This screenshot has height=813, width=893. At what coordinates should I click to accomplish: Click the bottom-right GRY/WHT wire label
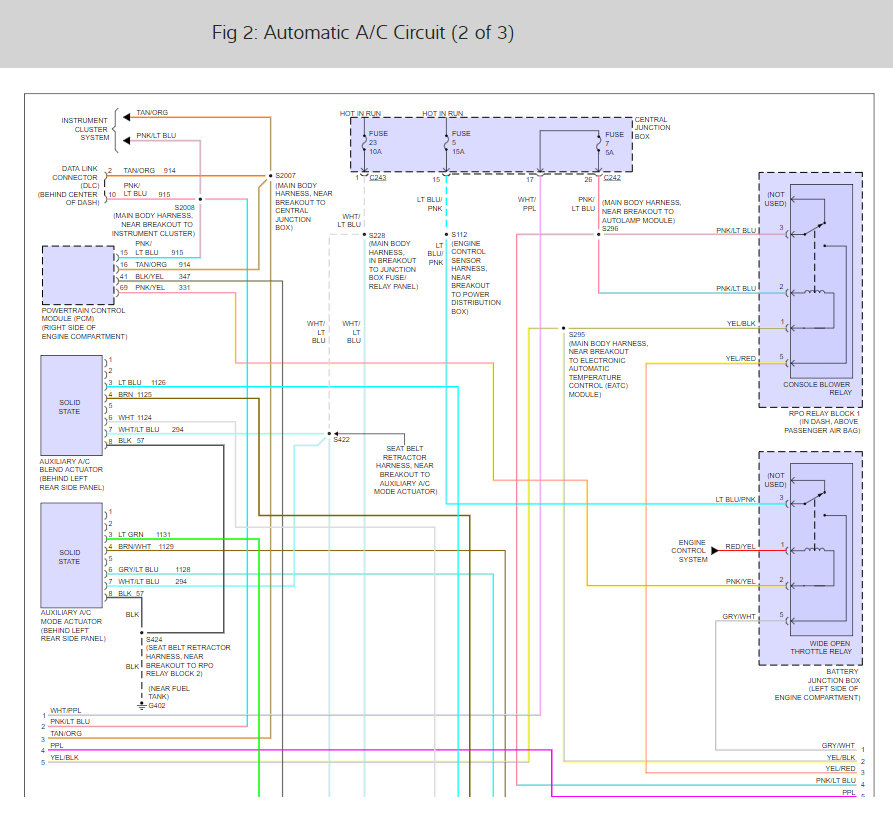(x=838, y=746)
